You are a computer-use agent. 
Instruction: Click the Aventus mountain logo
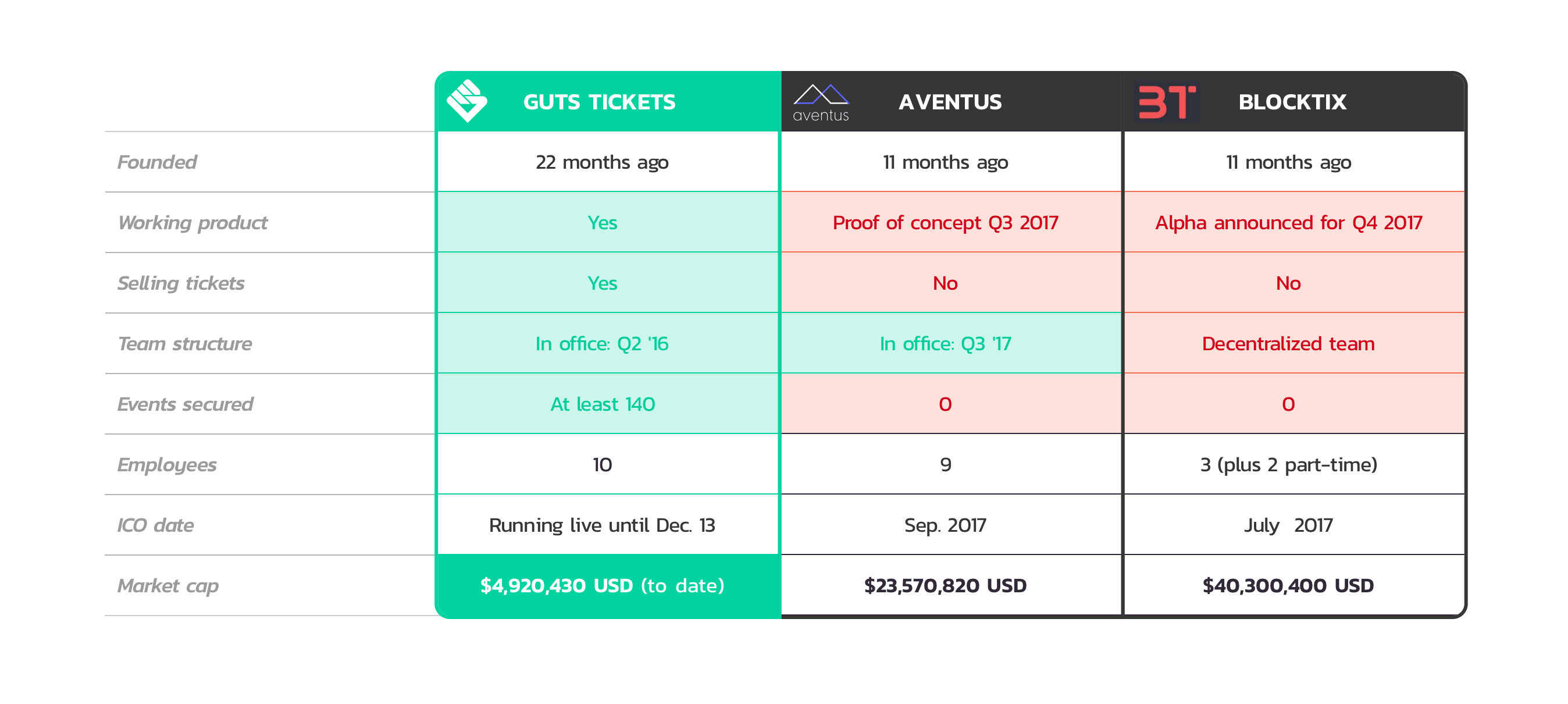coord(821,102)
